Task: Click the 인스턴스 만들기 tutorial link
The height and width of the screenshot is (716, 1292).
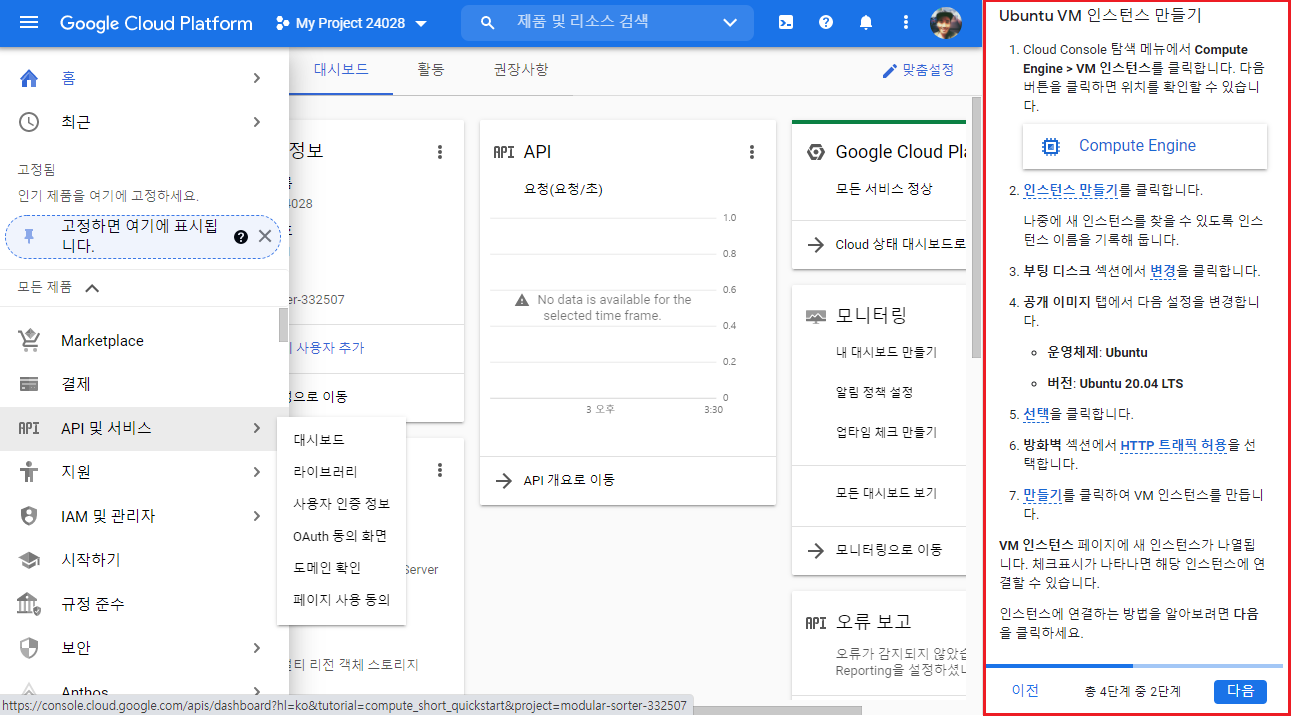Action: click(1070, 190)
